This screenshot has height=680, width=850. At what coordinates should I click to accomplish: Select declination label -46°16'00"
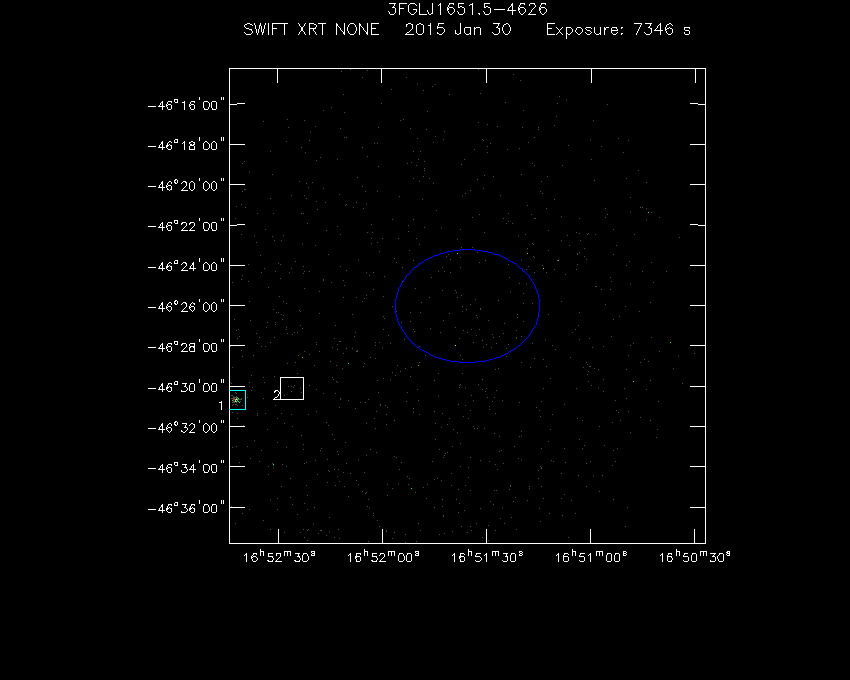pos(186,105)
